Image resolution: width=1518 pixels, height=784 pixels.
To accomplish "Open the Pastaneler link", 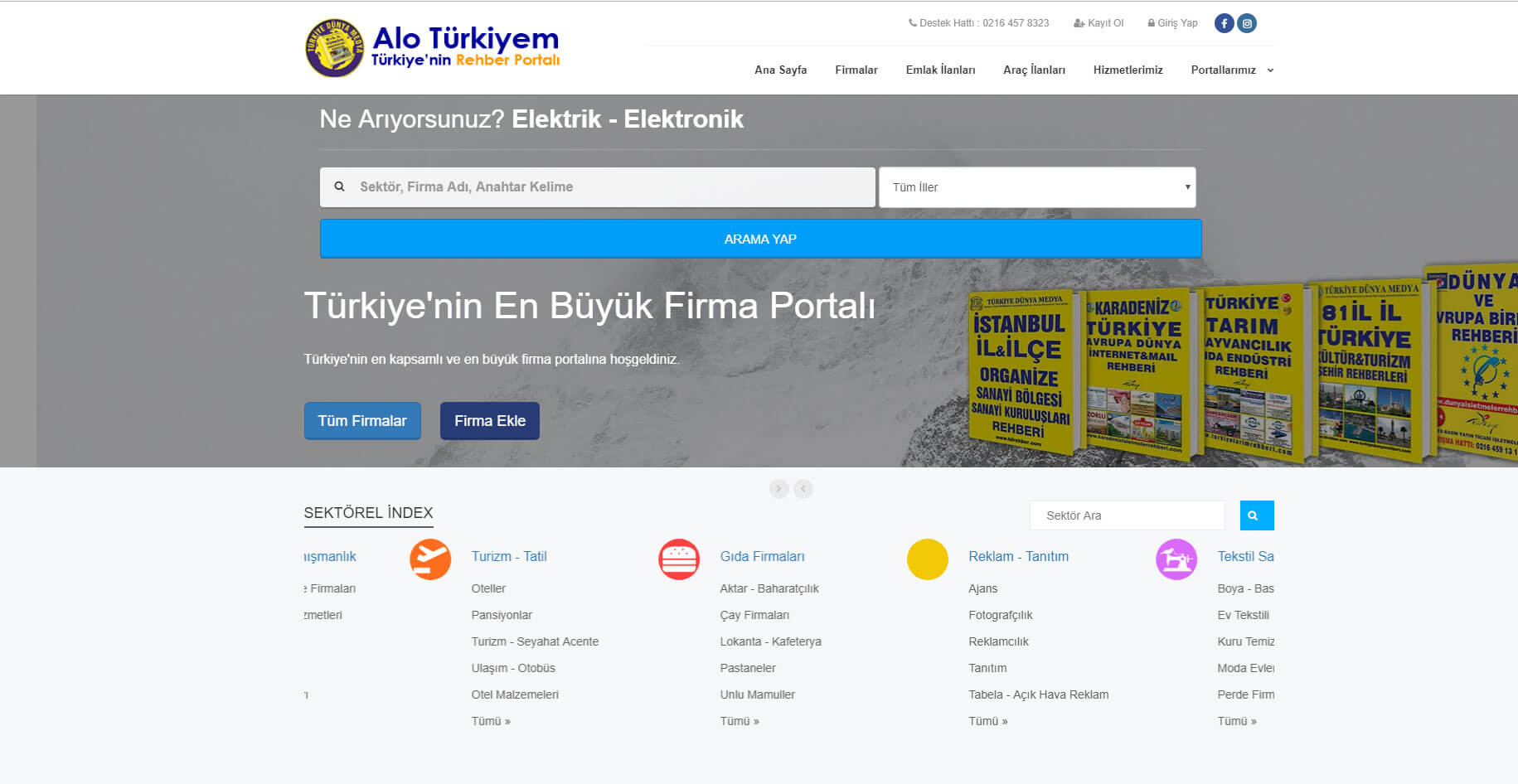I will point(748,668).
